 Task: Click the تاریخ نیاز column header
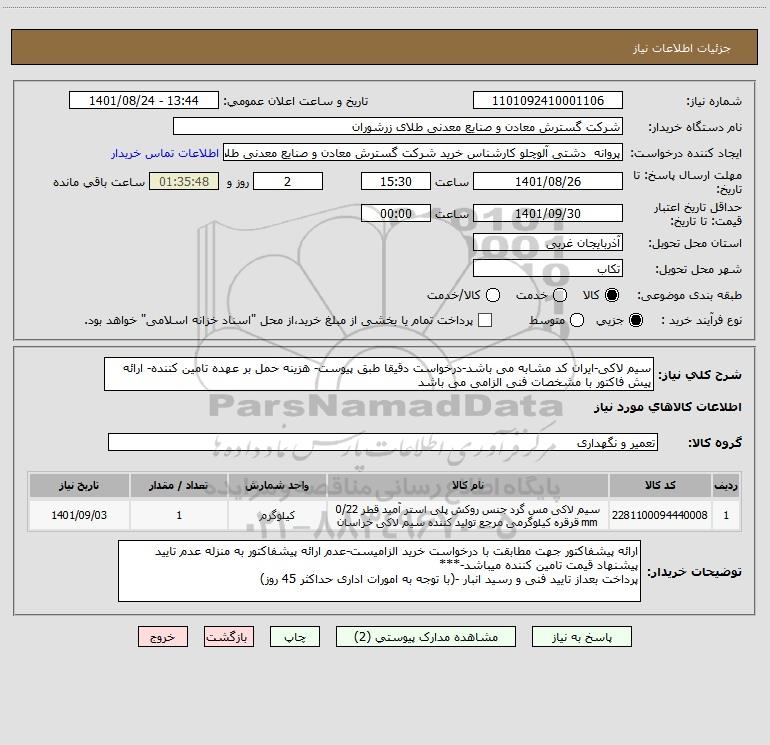[79, 486]
